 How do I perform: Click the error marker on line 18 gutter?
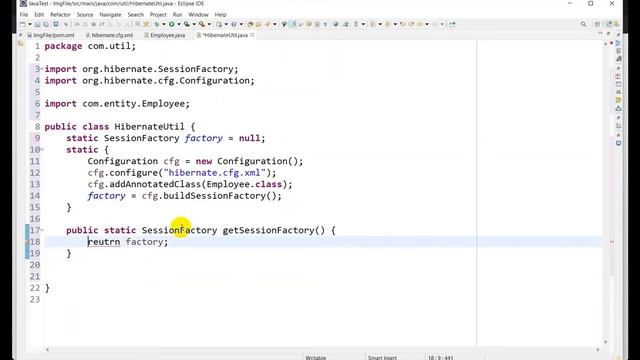click(x=27, y=242)
